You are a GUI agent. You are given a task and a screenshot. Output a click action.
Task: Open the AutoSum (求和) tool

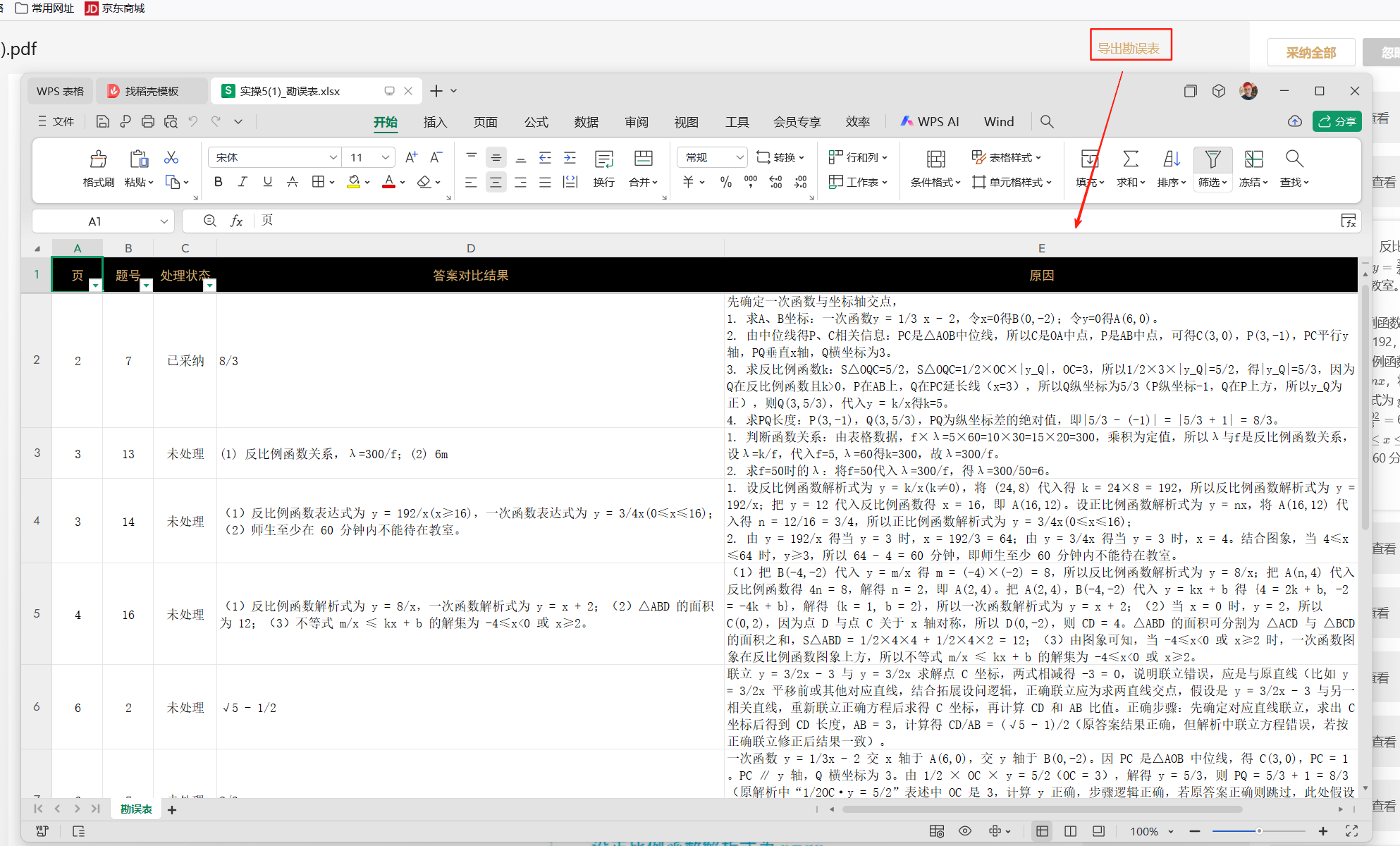click(x=1130, y=159)
